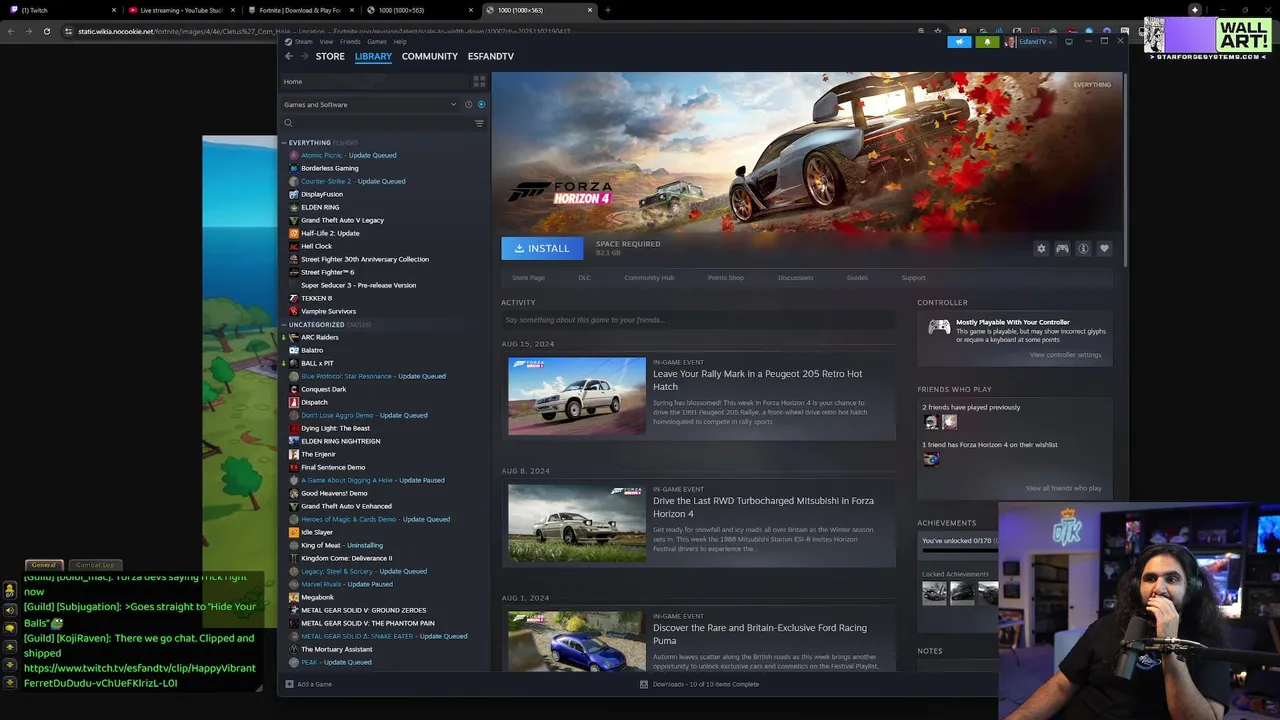The width and height of the screenshot is (1280, 720).
Task: Open Steam announcements megaphone icon
Action: [x=959, y=42]
